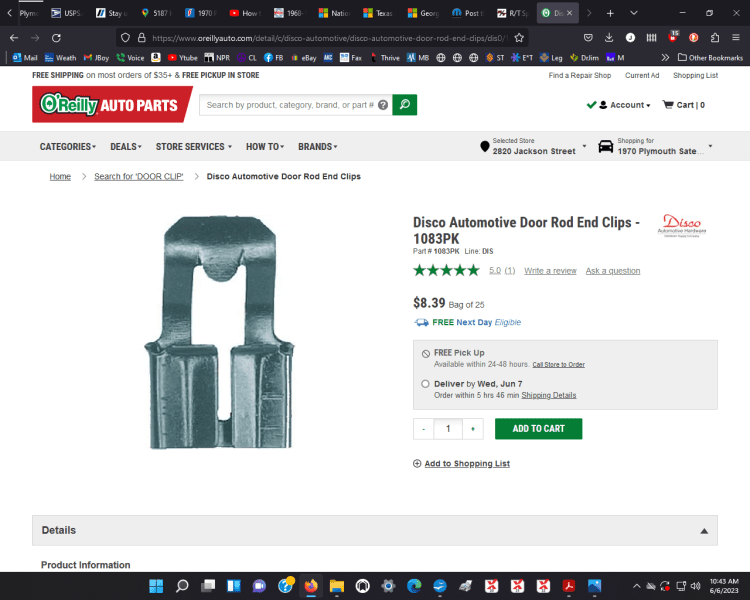Viewport: 750px width, 600px height.
Task: Open File Explorer from the taskbar
Action: click(337, 586)
